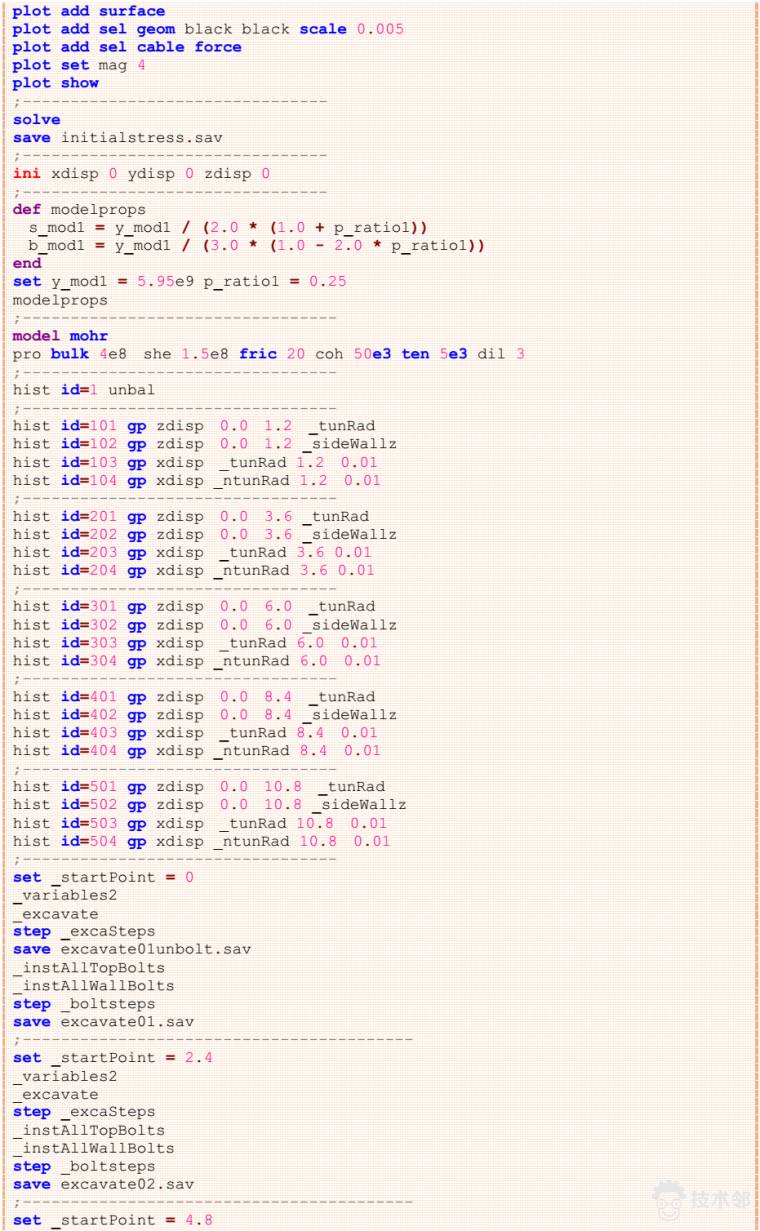Click the 'hist id=303' line
Viewport: 760px width, 1231px height.
(195, 643)
